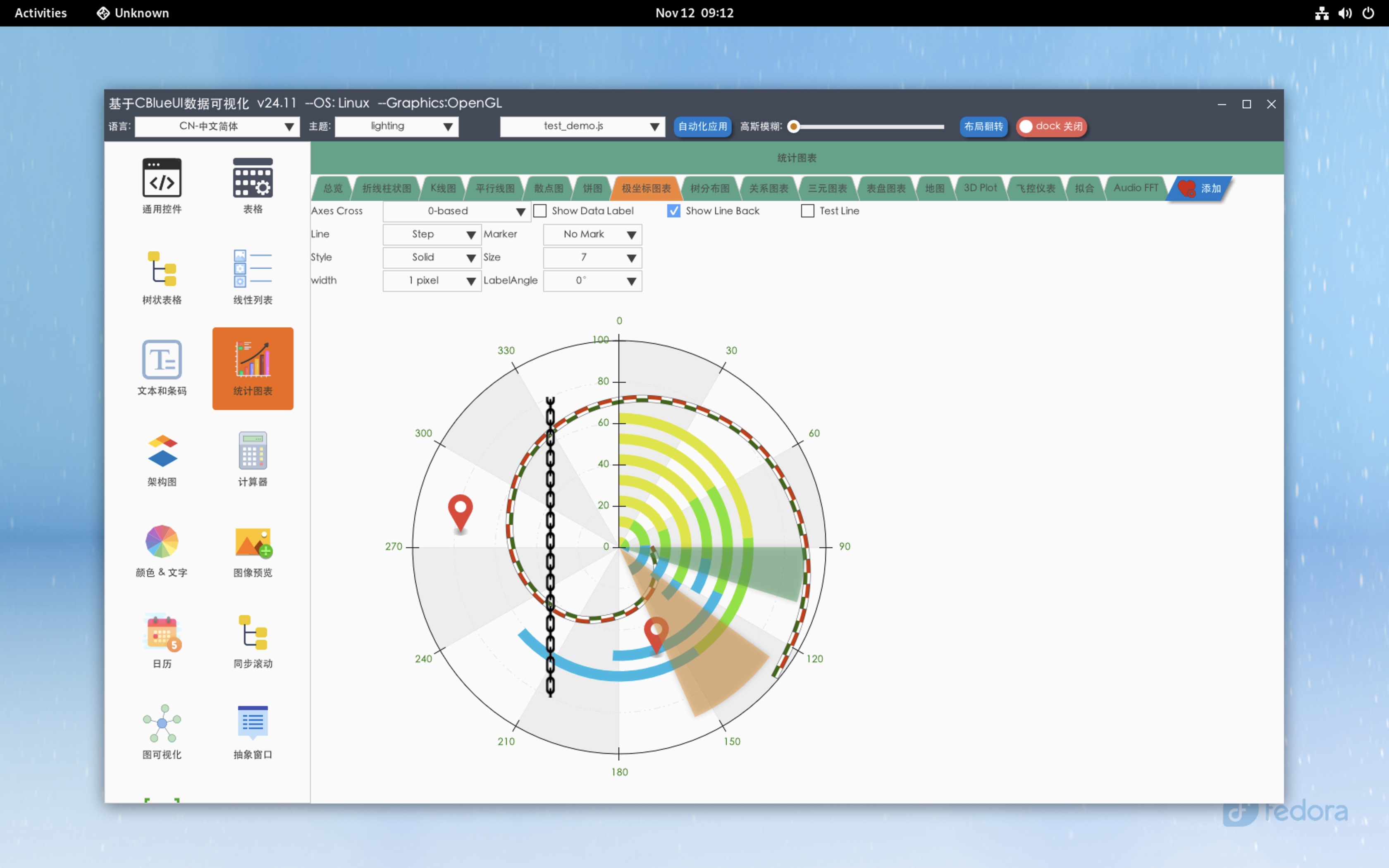Click the 自动化应用 button
Image resolution: width=1389 pixels, height=868 pixels.
tap(702, 126)
